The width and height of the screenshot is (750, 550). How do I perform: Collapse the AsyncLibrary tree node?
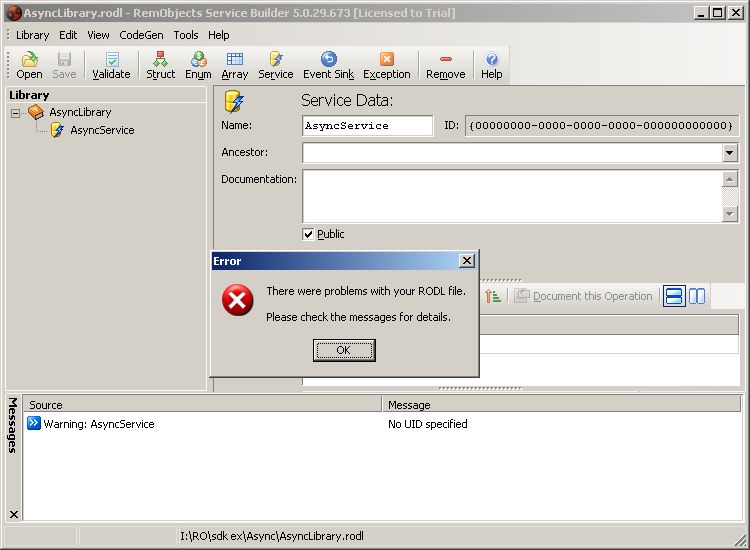15,113
